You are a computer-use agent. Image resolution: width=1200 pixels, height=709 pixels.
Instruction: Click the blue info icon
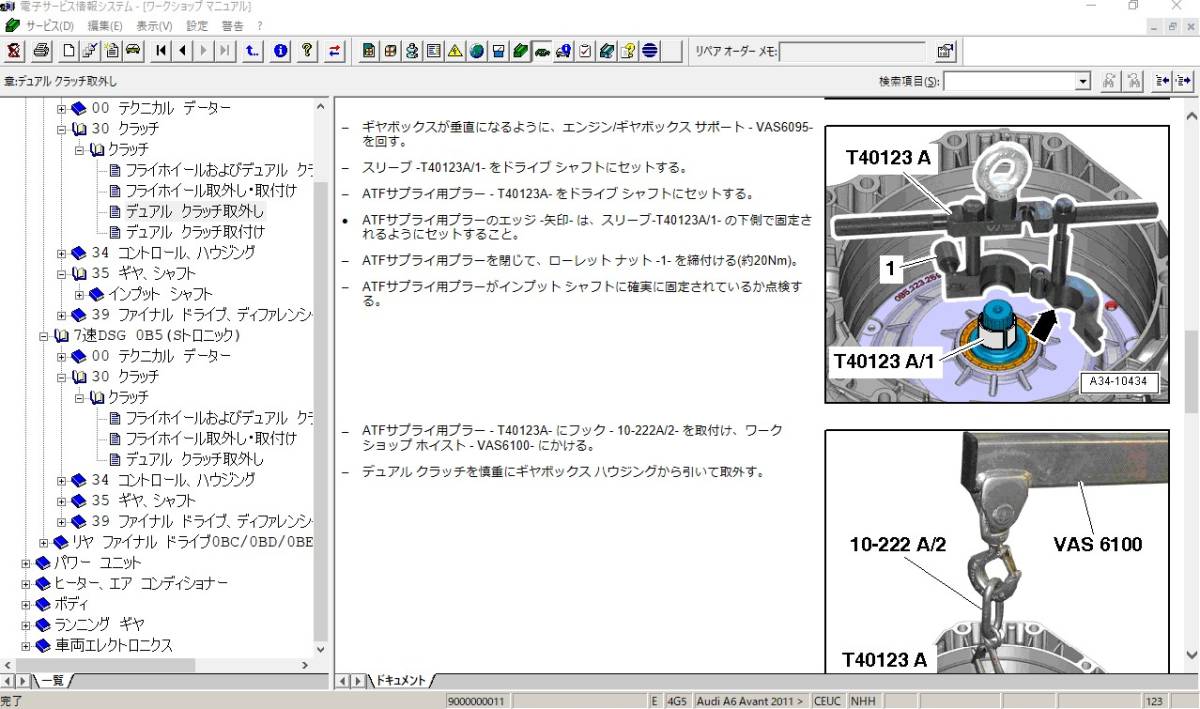[279, 51]
